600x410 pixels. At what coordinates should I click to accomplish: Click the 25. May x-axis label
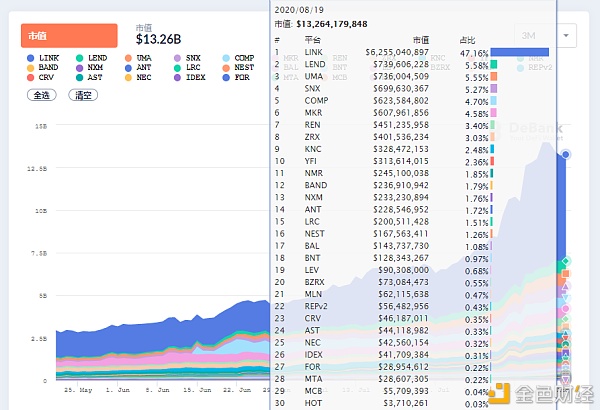tap(78, 390)
